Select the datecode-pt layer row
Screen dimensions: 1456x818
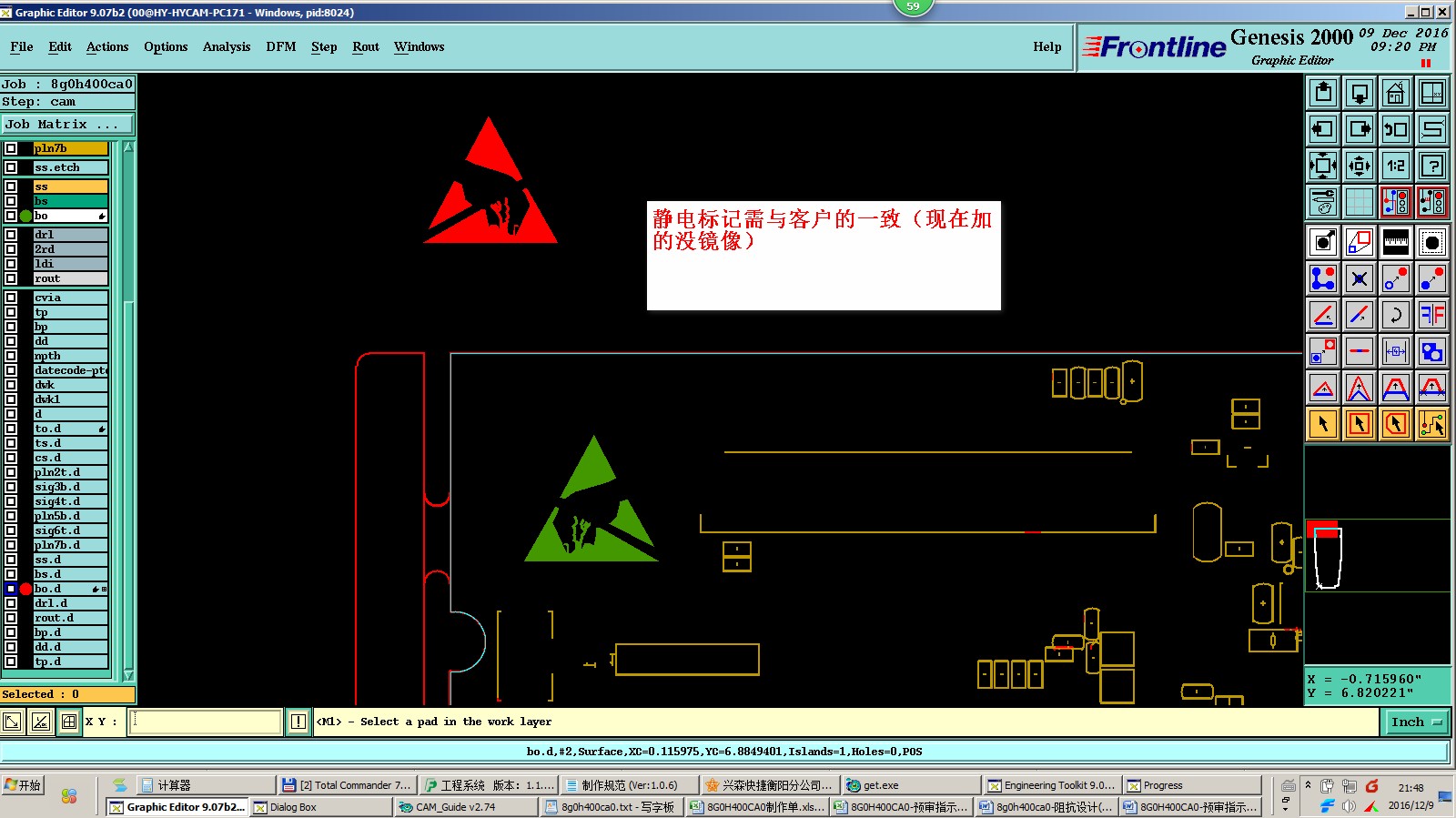[71, 370]
